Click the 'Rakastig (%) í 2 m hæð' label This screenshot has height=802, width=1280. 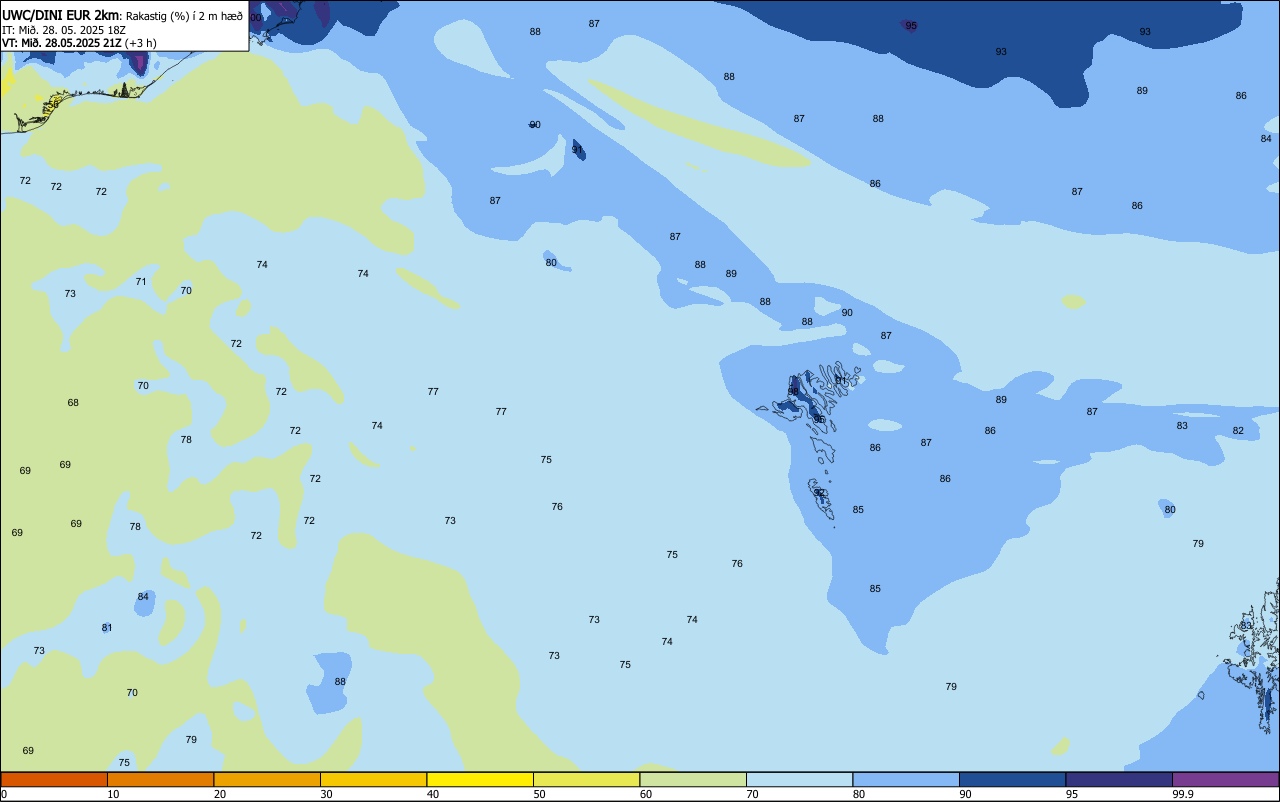184,16
